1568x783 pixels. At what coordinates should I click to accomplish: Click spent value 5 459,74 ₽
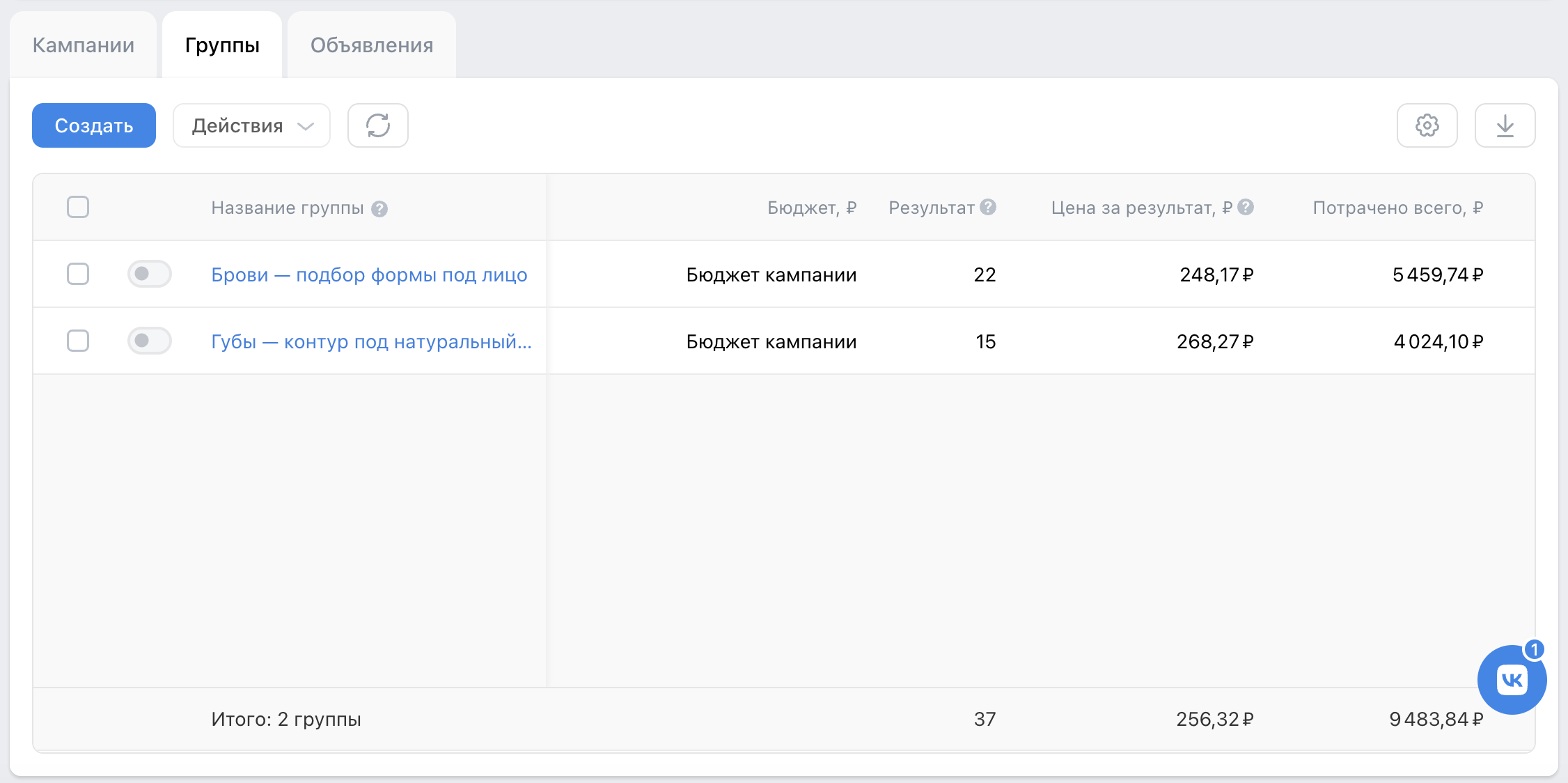(1438, 274)
